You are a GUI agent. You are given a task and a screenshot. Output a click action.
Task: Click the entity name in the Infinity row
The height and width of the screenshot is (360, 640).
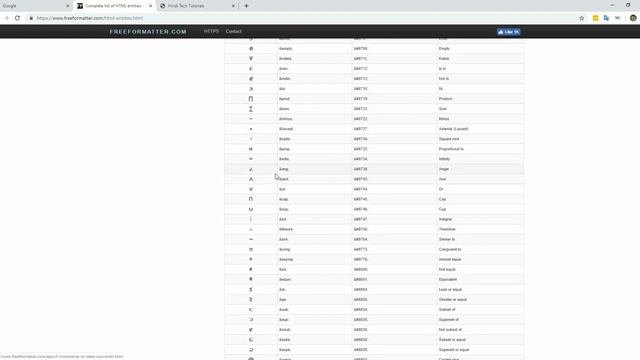click(284, 159)
